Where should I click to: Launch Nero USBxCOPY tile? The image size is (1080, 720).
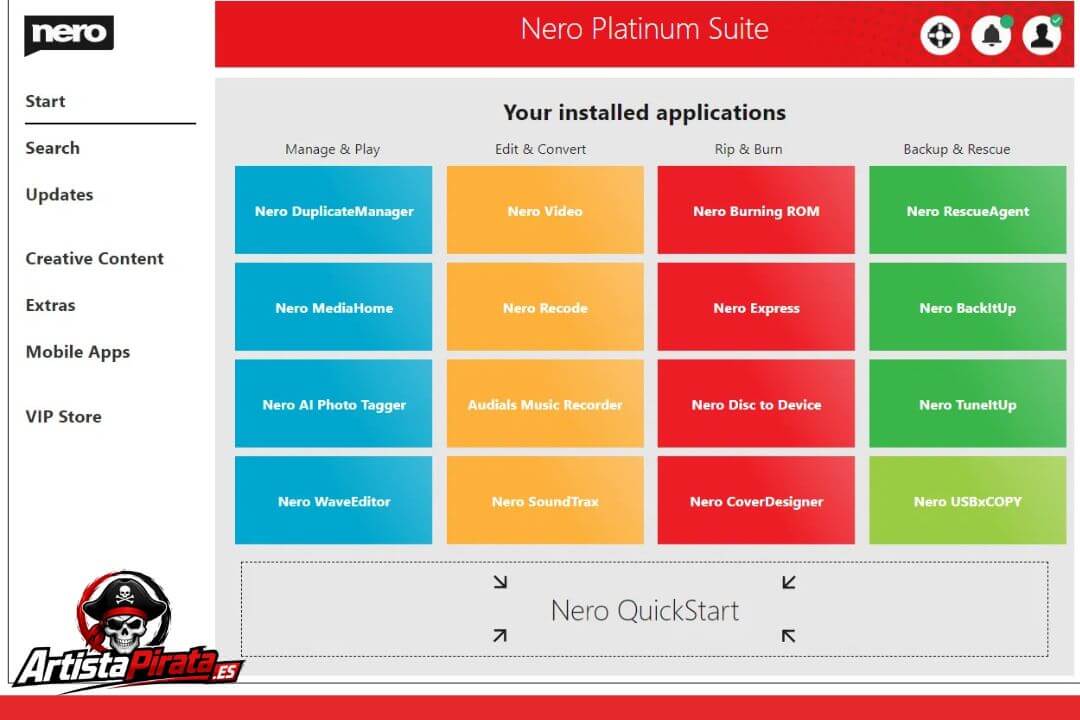click(x=968, y=500)
